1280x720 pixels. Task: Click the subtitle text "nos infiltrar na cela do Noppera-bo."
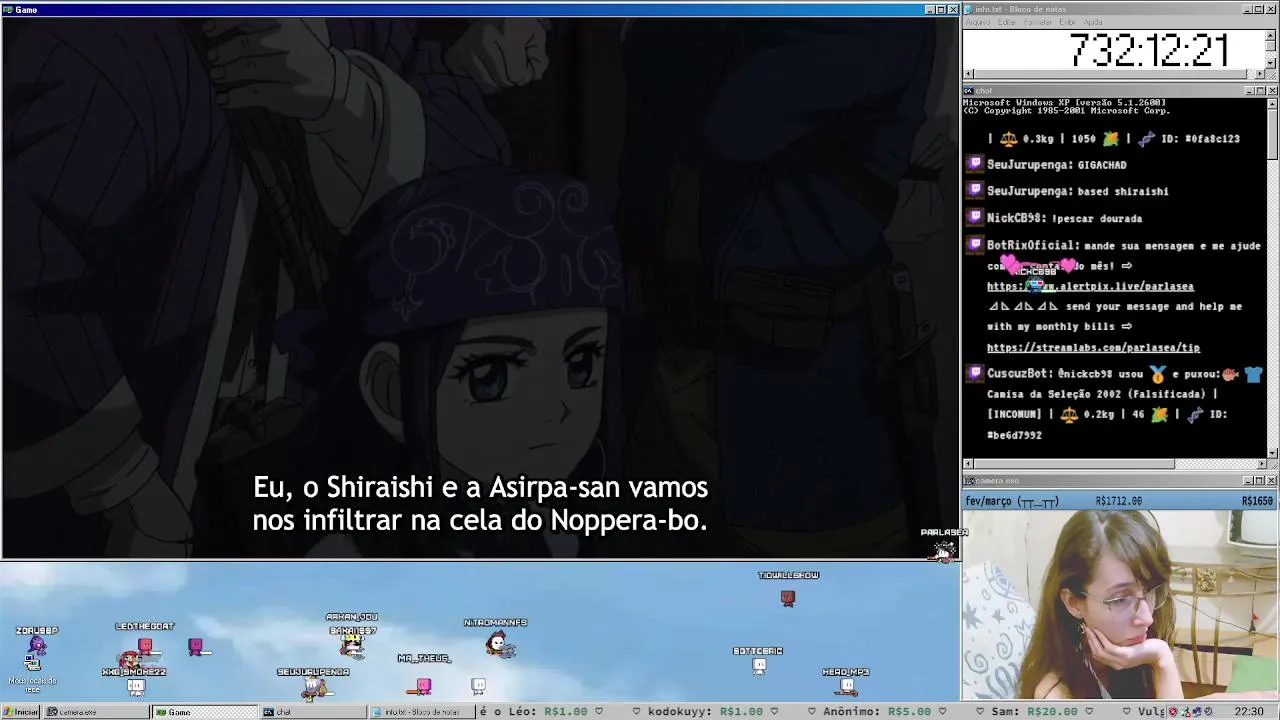tap(480, 521)
